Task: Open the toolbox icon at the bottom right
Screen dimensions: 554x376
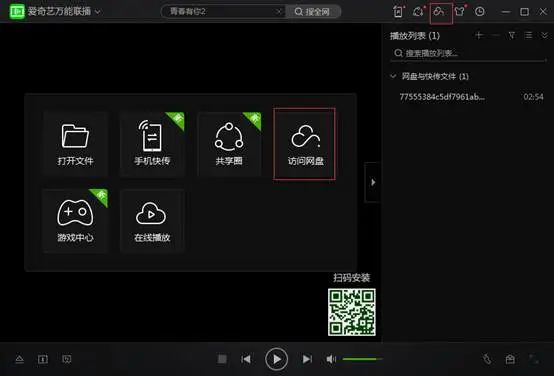Action: click(x=510, y=359)
